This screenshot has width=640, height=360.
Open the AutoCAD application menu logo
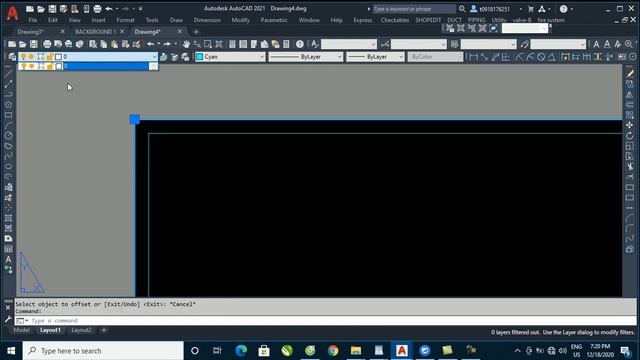click(12, 13)
